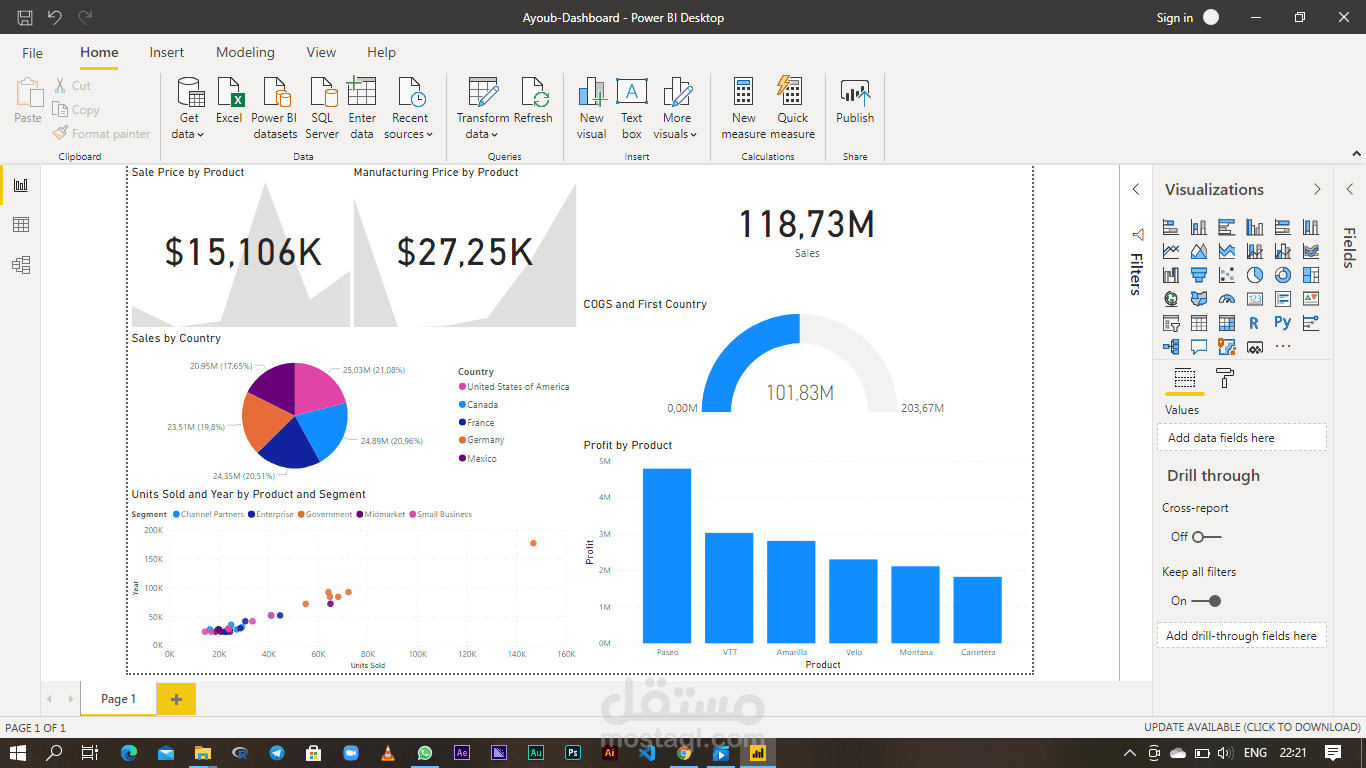Screen dimensions: 1366x768
Task: Open the More visuals dropdown
Action: pyautogui.click(x=677, y=109)
